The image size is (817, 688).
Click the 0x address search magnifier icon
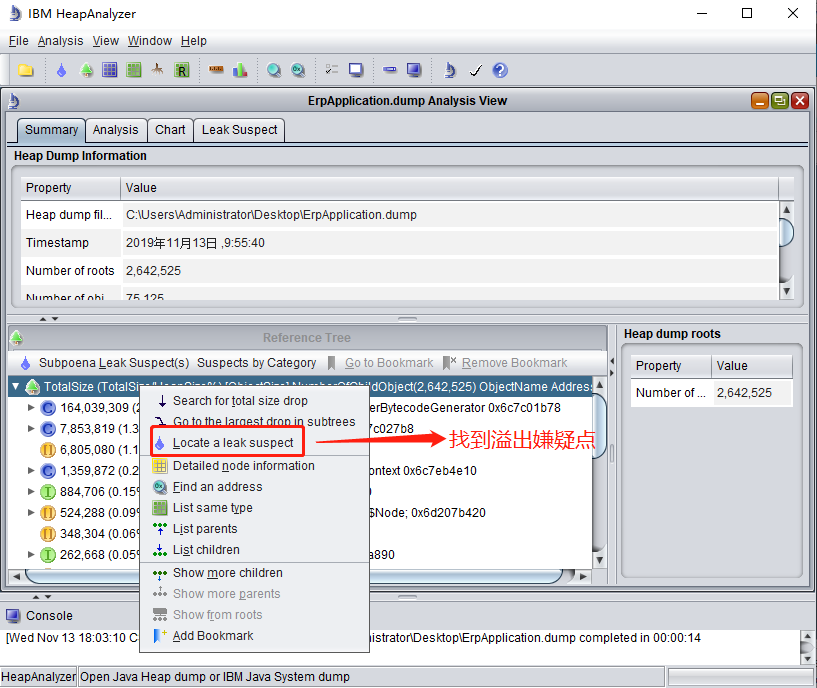(298, 70)
